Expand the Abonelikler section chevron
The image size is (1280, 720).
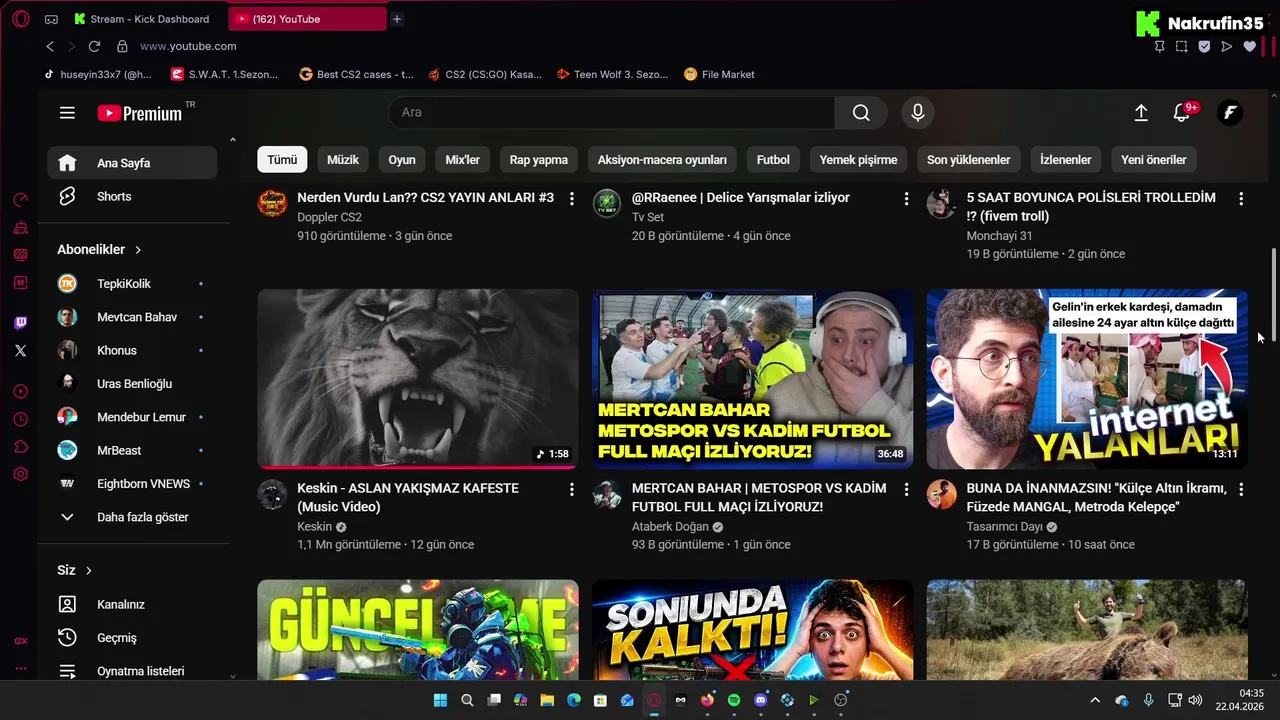click(138, 250)
